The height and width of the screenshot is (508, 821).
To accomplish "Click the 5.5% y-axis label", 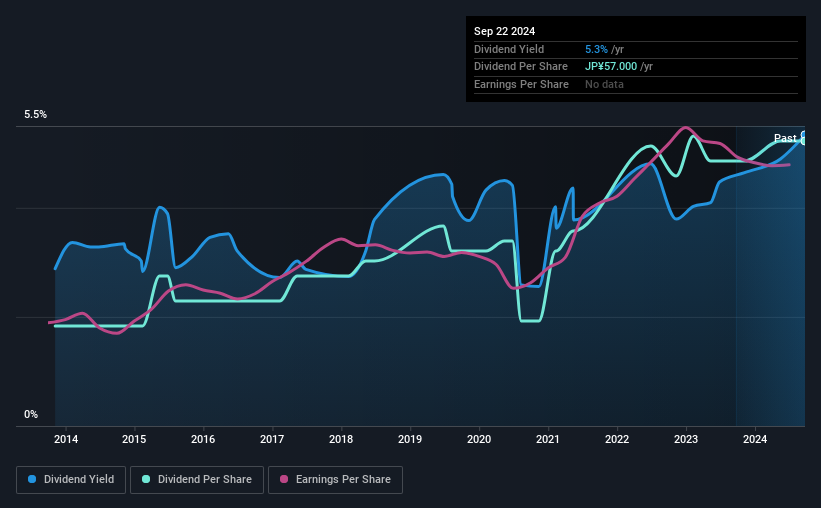I will [x=35, y=114].
